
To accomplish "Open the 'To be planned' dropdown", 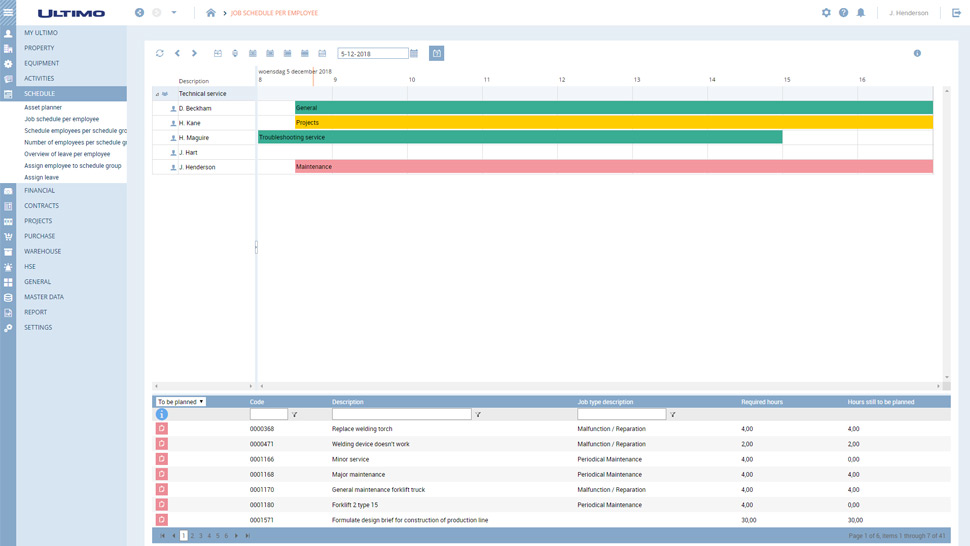I will 181,402.
